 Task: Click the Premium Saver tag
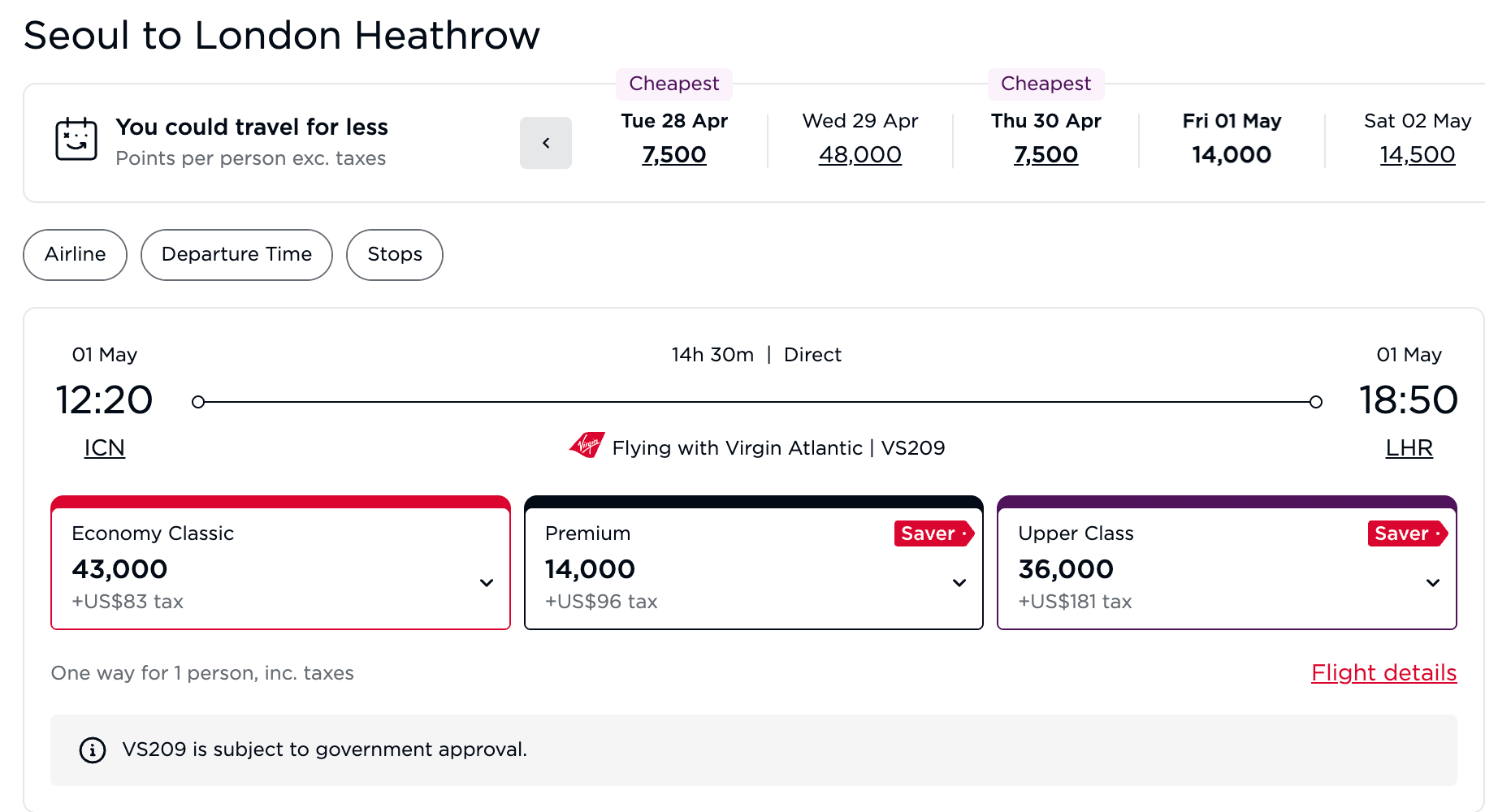click(933, 533)
